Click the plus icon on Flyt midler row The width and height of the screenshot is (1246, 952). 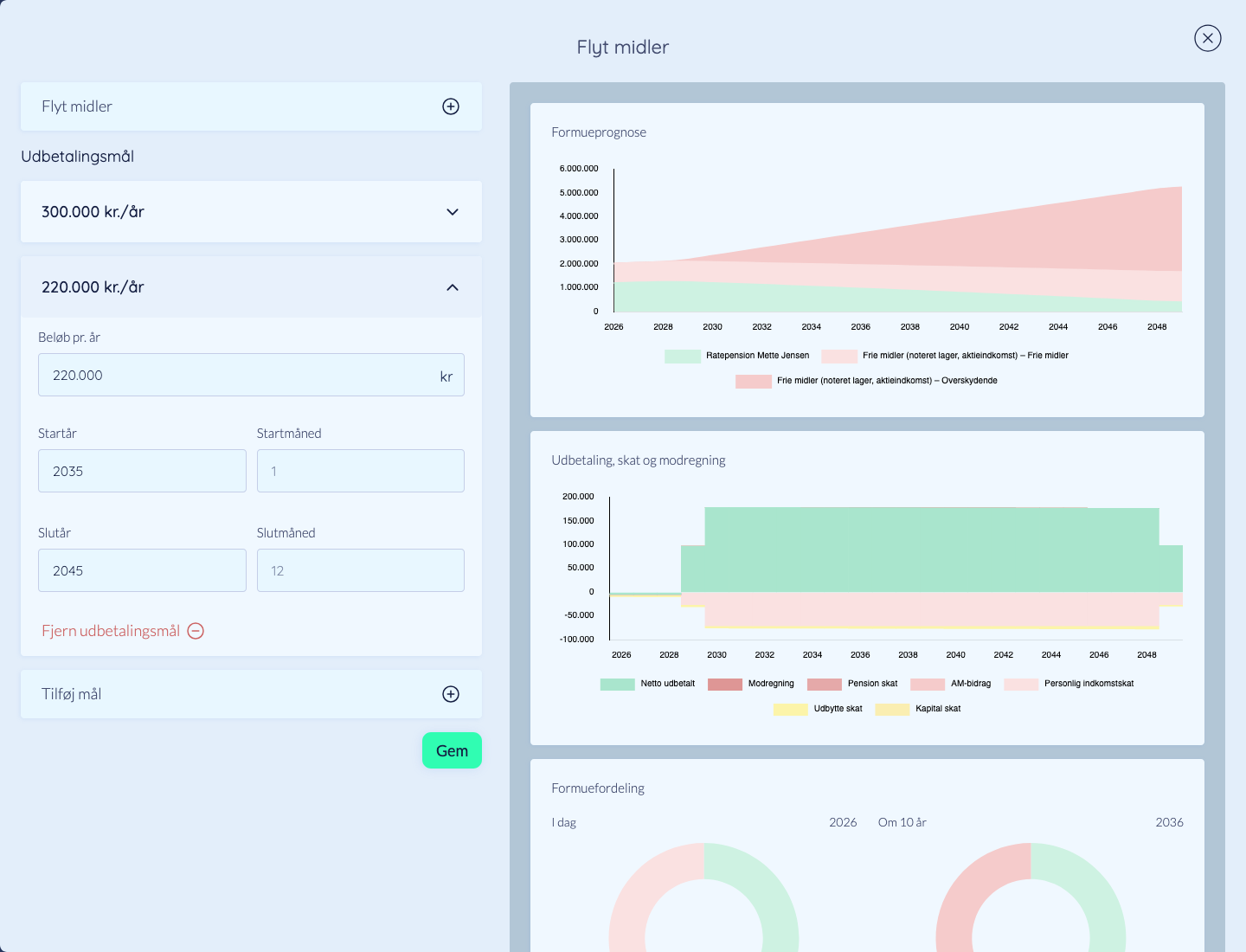[x=451, y=106]
